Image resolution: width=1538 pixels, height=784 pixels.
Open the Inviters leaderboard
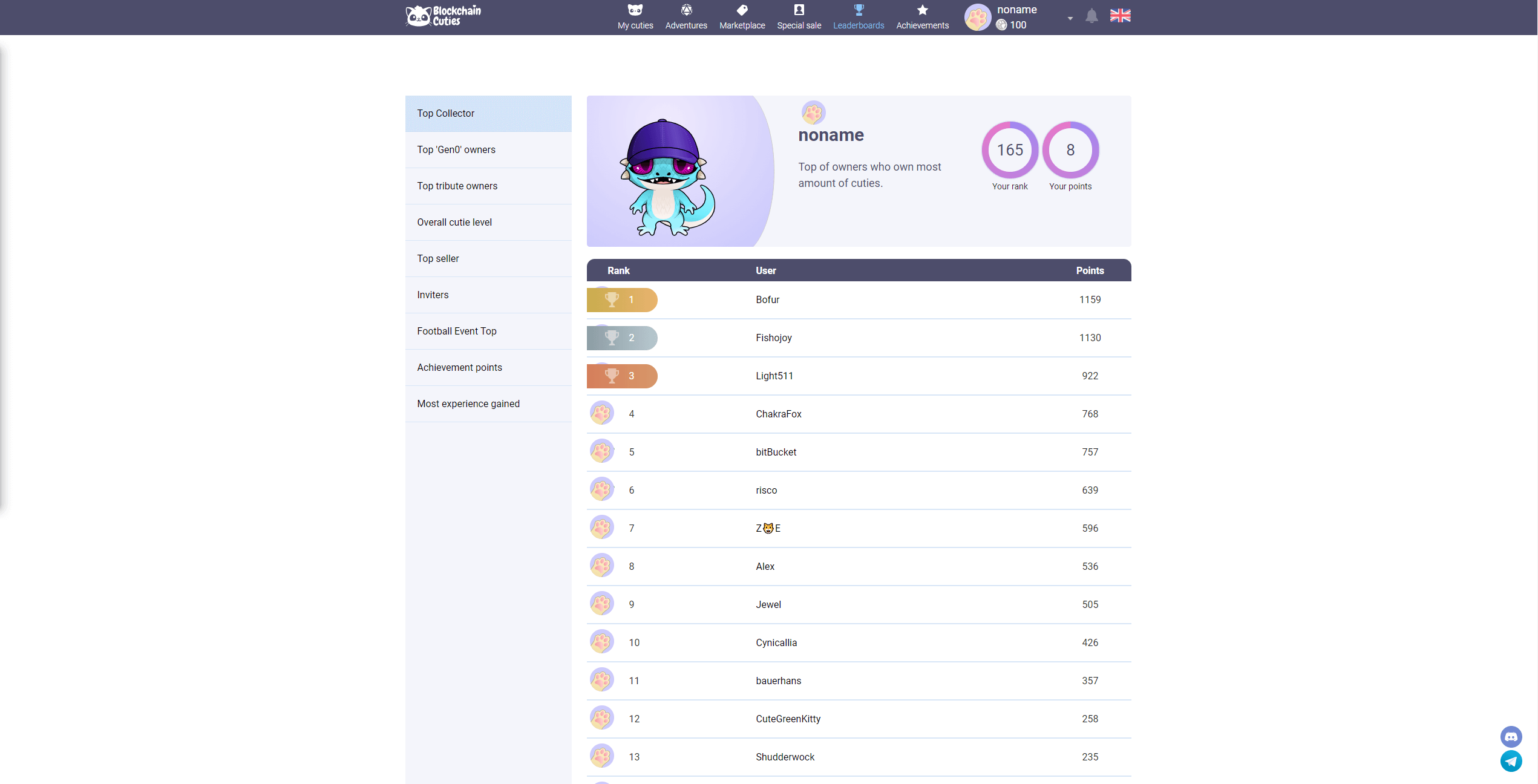tap(488, 295)
